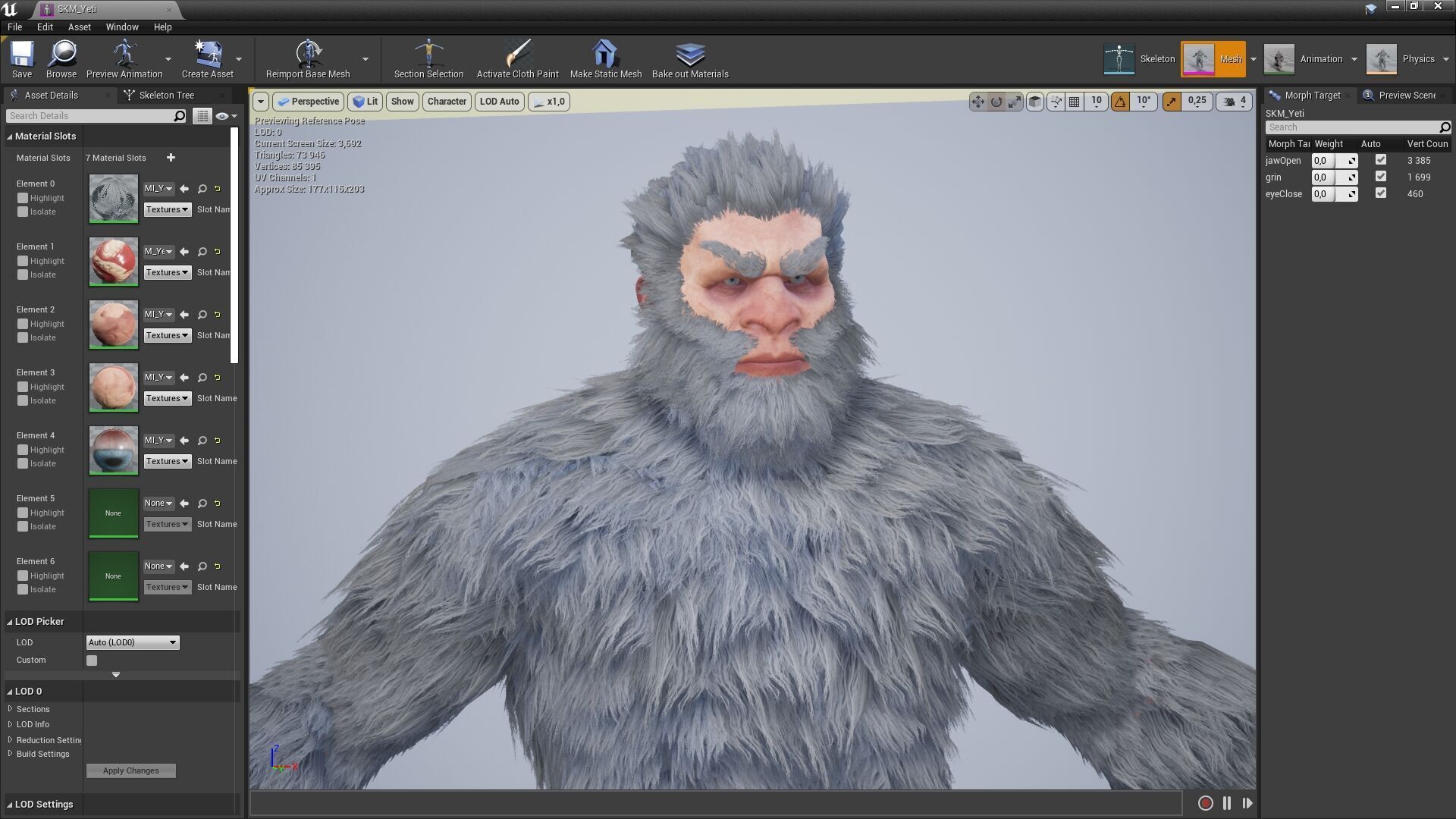Viewport: 1456px width, 819px height.
Task: Select scale gizmo in viewport toolbar
Action: point(1014,102)
